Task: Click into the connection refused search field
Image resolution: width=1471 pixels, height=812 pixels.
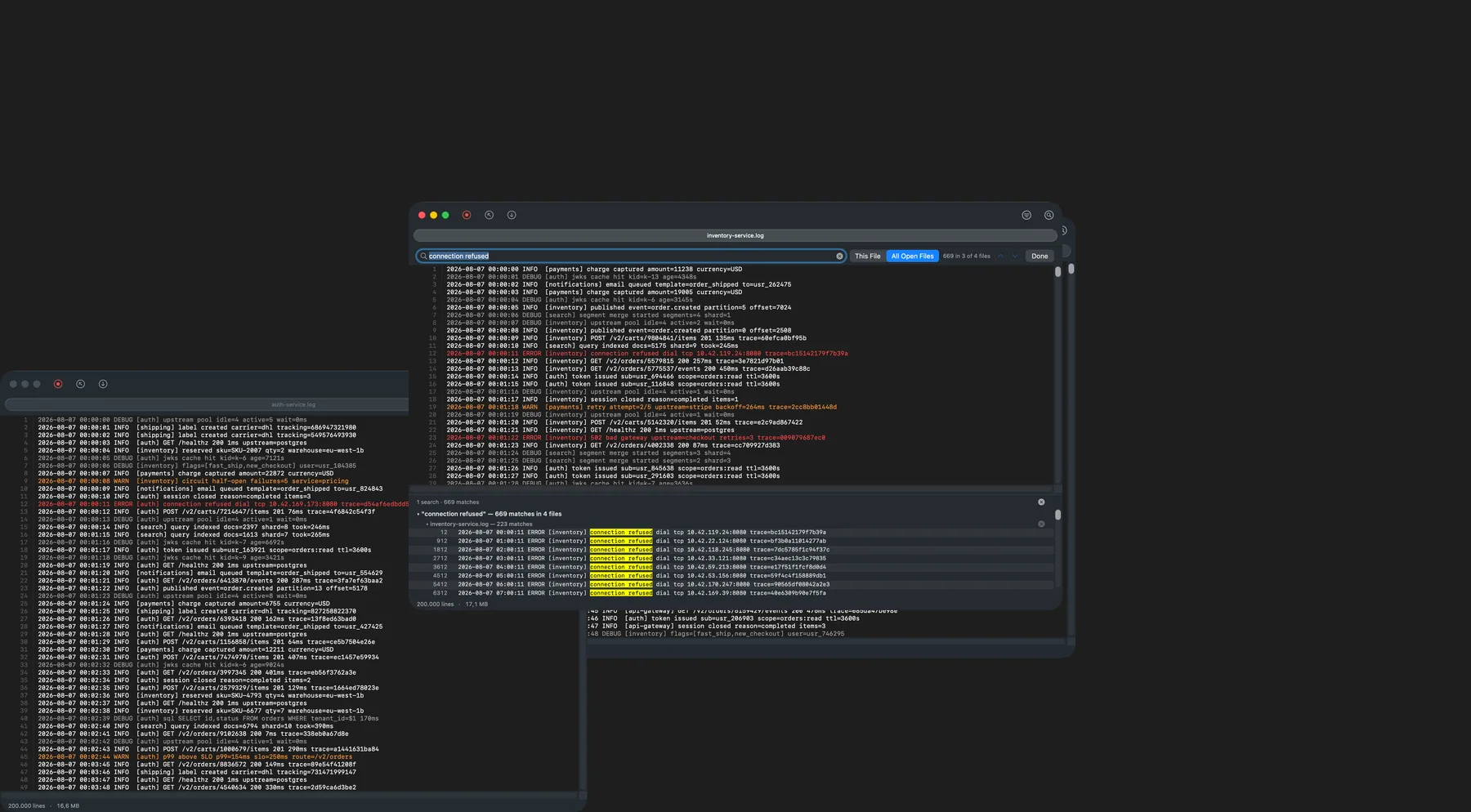Action: 629,256
